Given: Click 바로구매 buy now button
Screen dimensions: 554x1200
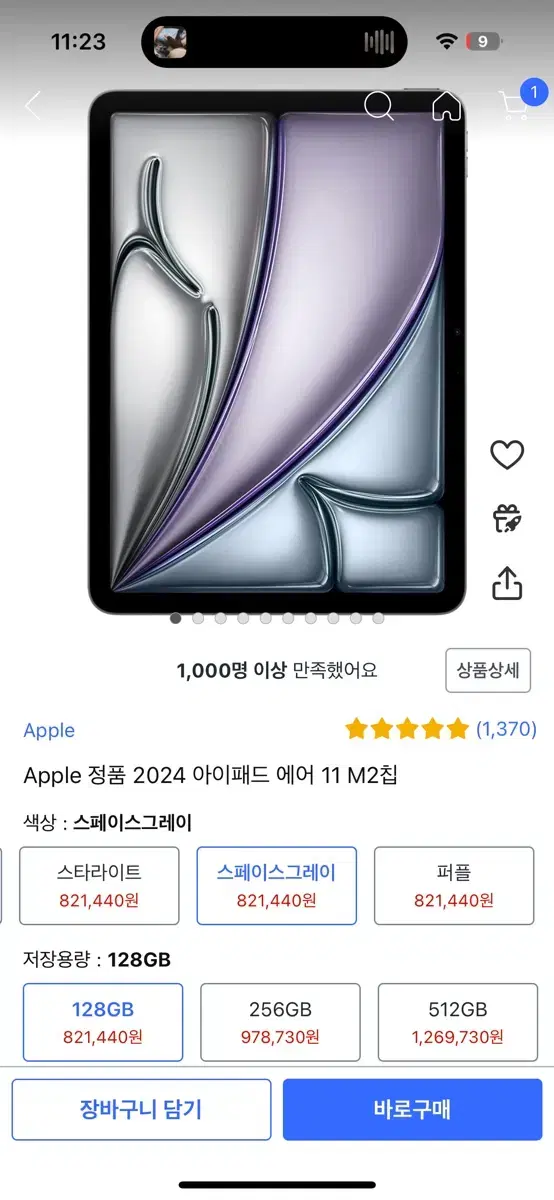Looking at the screenshot, I should click(x=412, y=1109).
